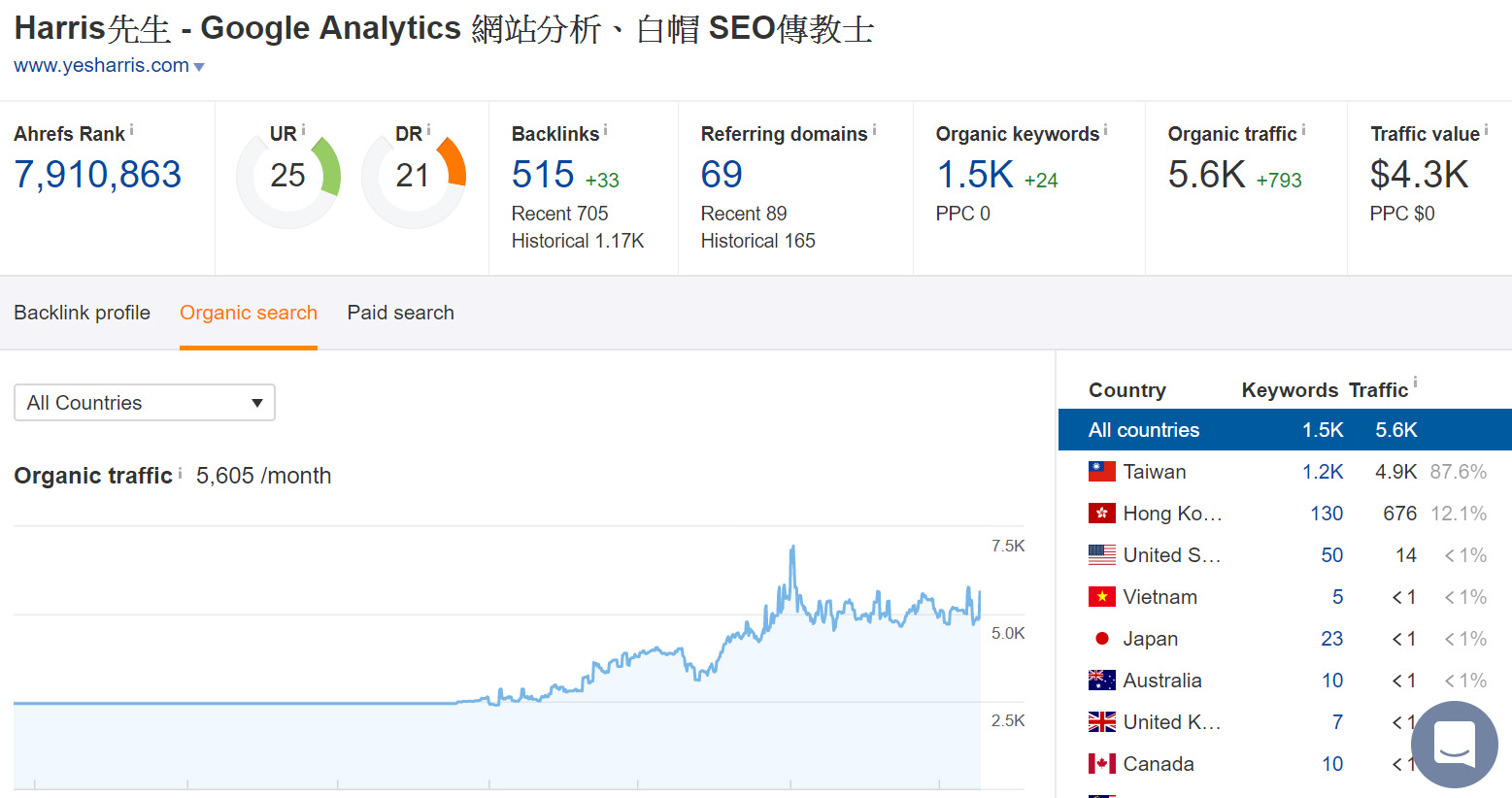Click the Hong Kong flag icon
The height and width of the screenshot is (798, 1512).
(x=1101, y=514)
